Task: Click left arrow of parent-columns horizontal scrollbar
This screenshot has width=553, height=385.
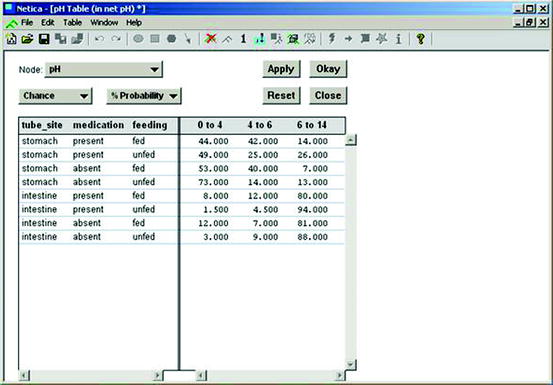Action: (24, 375)
